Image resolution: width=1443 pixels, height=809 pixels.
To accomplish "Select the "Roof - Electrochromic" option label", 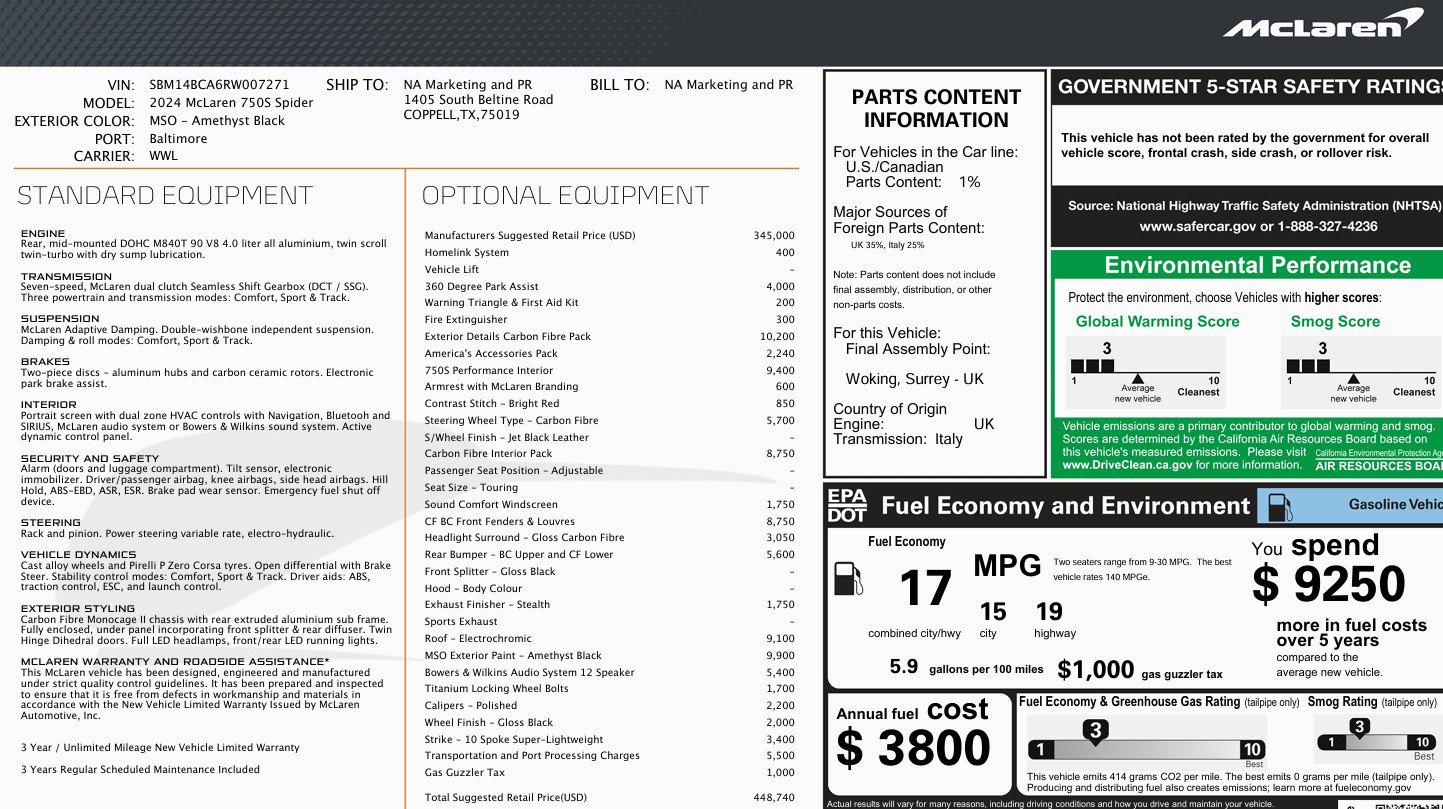I will (476, 639).
